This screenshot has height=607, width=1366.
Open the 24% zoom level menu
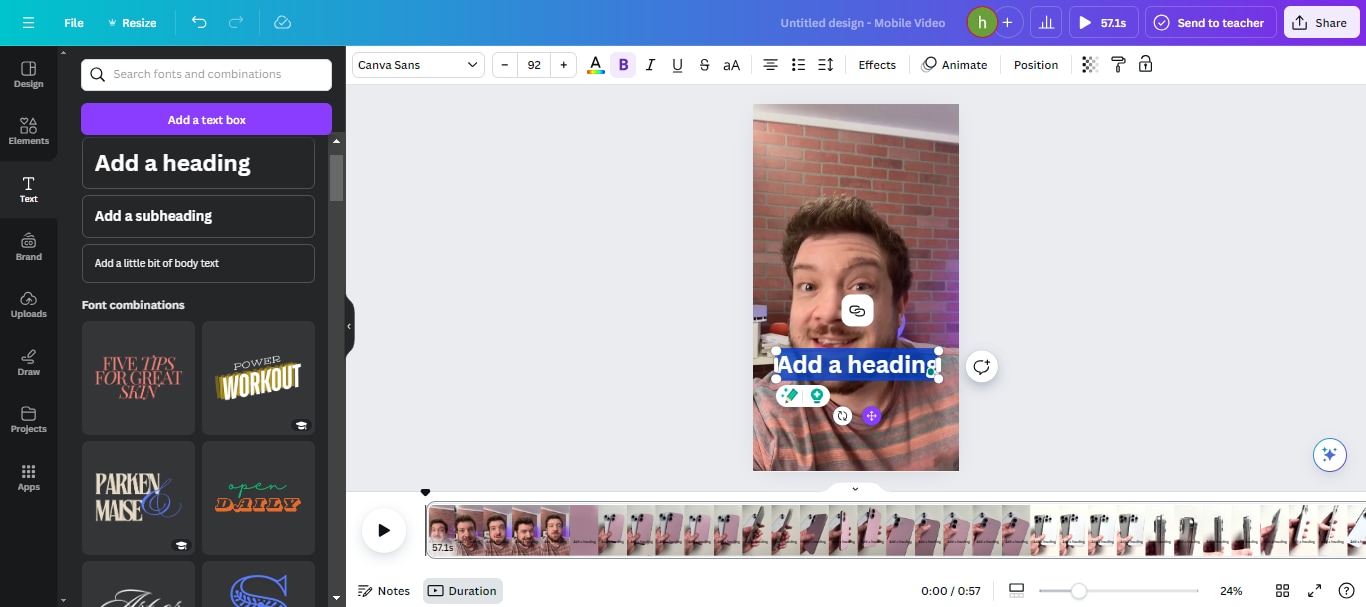[x=1231, y=591]
